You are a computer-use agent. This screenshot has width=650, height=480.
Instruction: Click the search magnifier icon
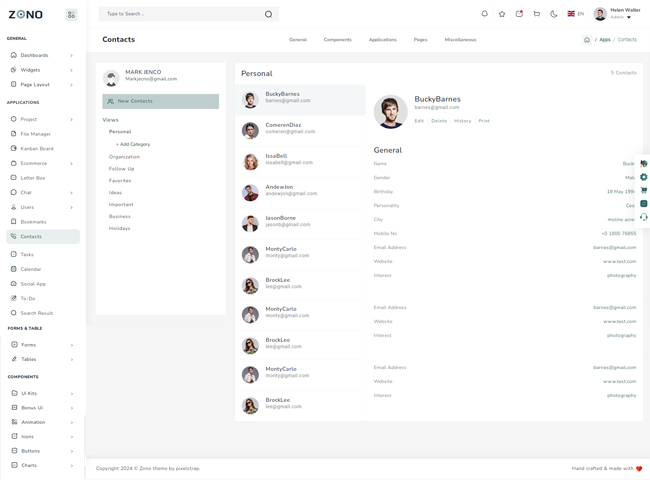click(268, 14)
